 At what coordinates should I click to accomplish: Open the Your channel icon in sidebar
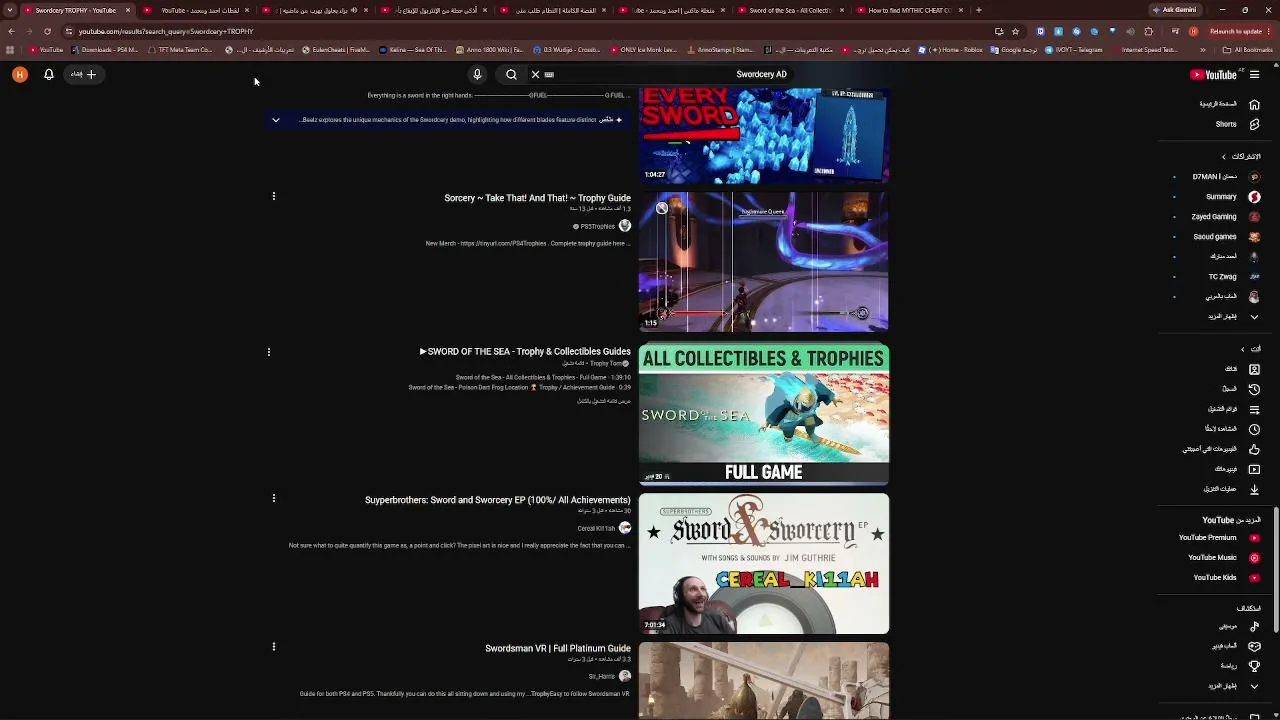(x=1254, y=369)
